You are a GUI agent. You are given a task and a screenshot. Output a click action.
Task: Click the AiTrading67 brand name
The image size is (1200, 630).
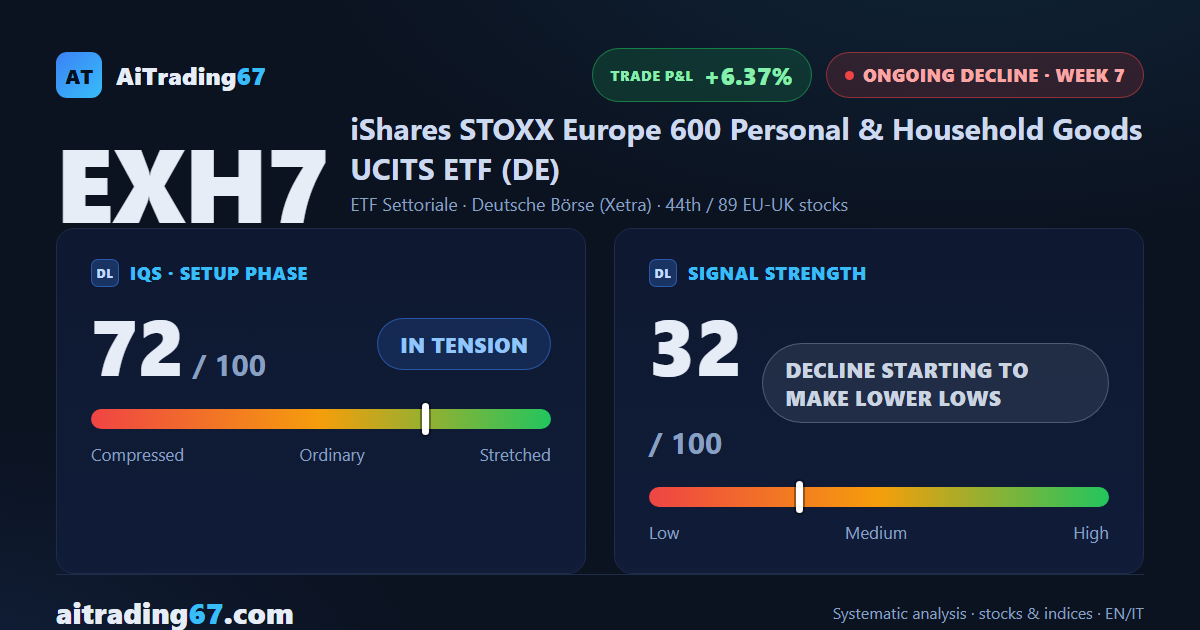pyautogui.click(x=191, y=76)
